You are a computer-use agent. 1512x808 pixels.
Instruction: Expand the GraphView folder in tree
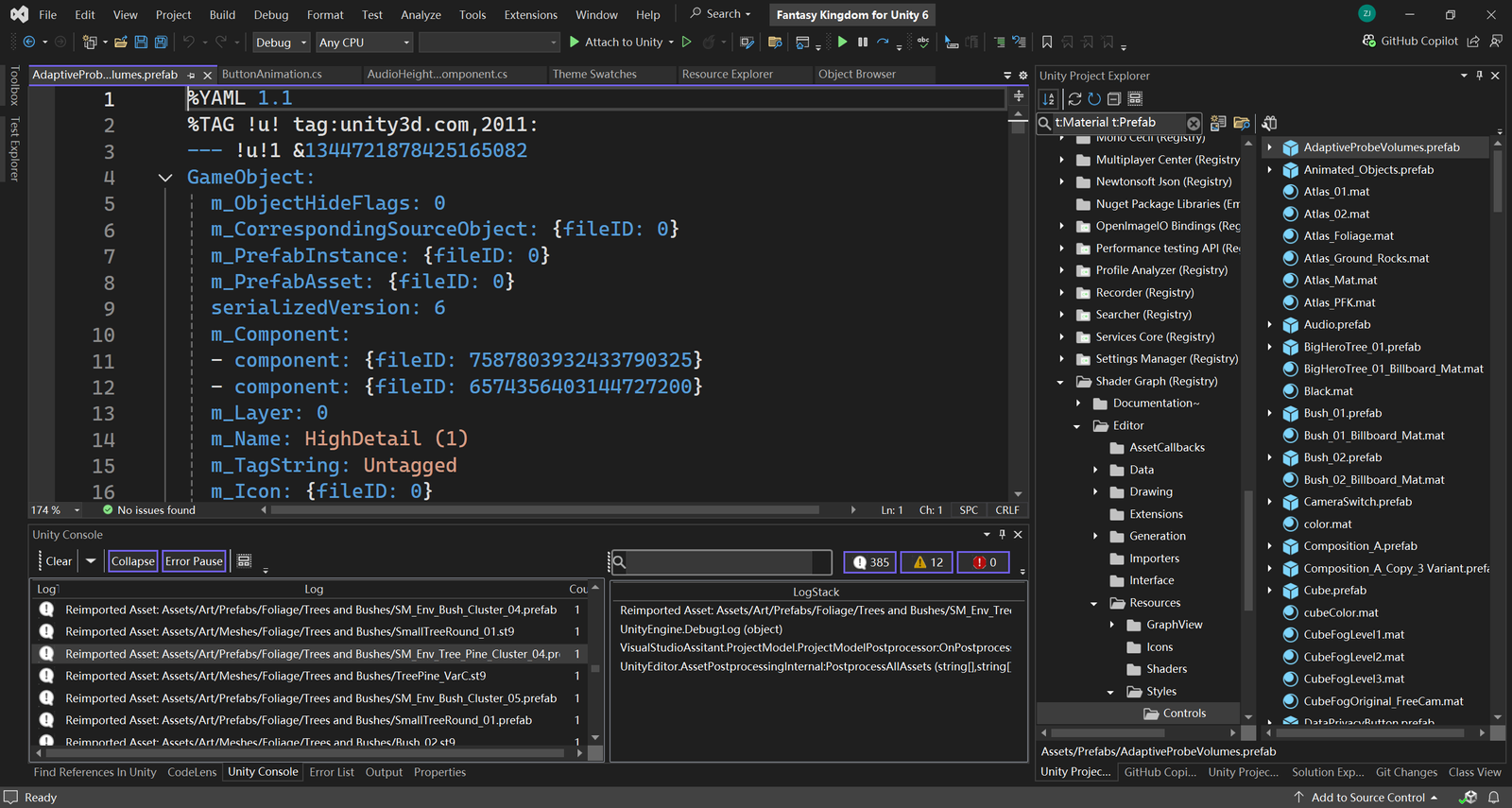point(1111,625)
